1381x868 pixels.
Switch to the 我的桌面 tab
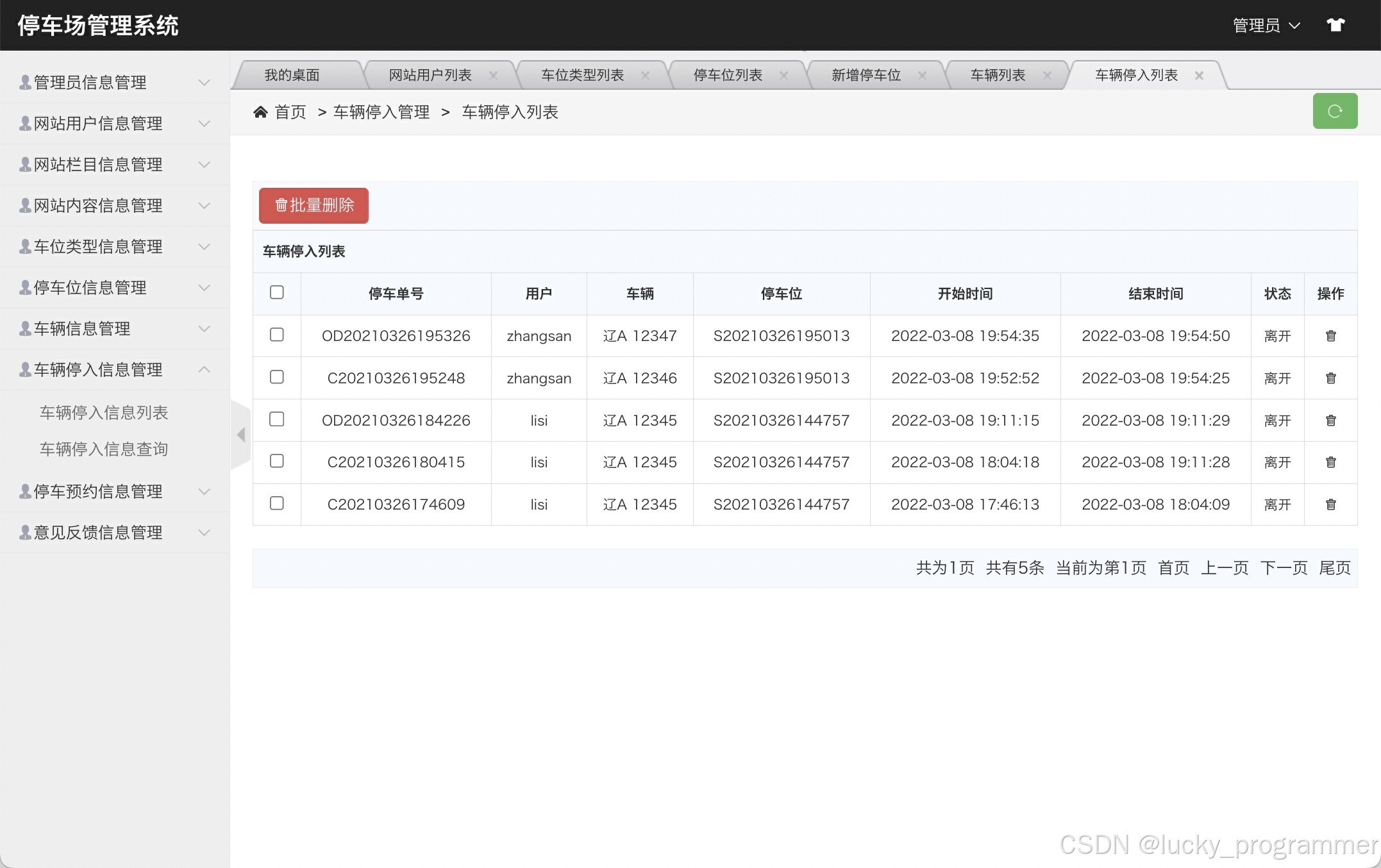click(292, 76)
